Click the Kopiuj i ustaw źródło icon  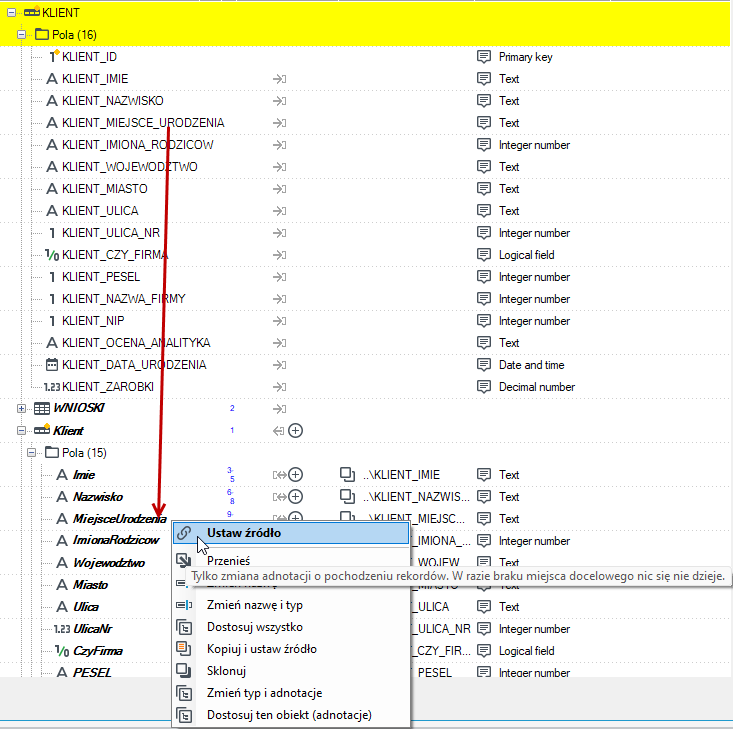(184, 649)
